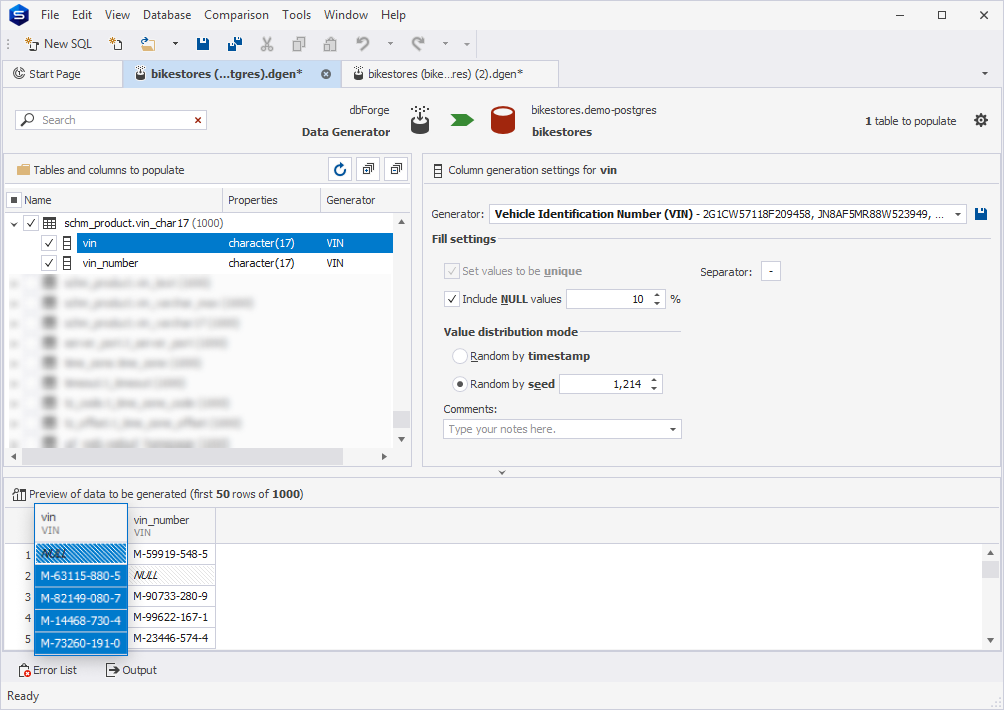1004x710 pixels.
Task: Open the Error List panel
Action: pyautogui.click(x=48, y=670)
